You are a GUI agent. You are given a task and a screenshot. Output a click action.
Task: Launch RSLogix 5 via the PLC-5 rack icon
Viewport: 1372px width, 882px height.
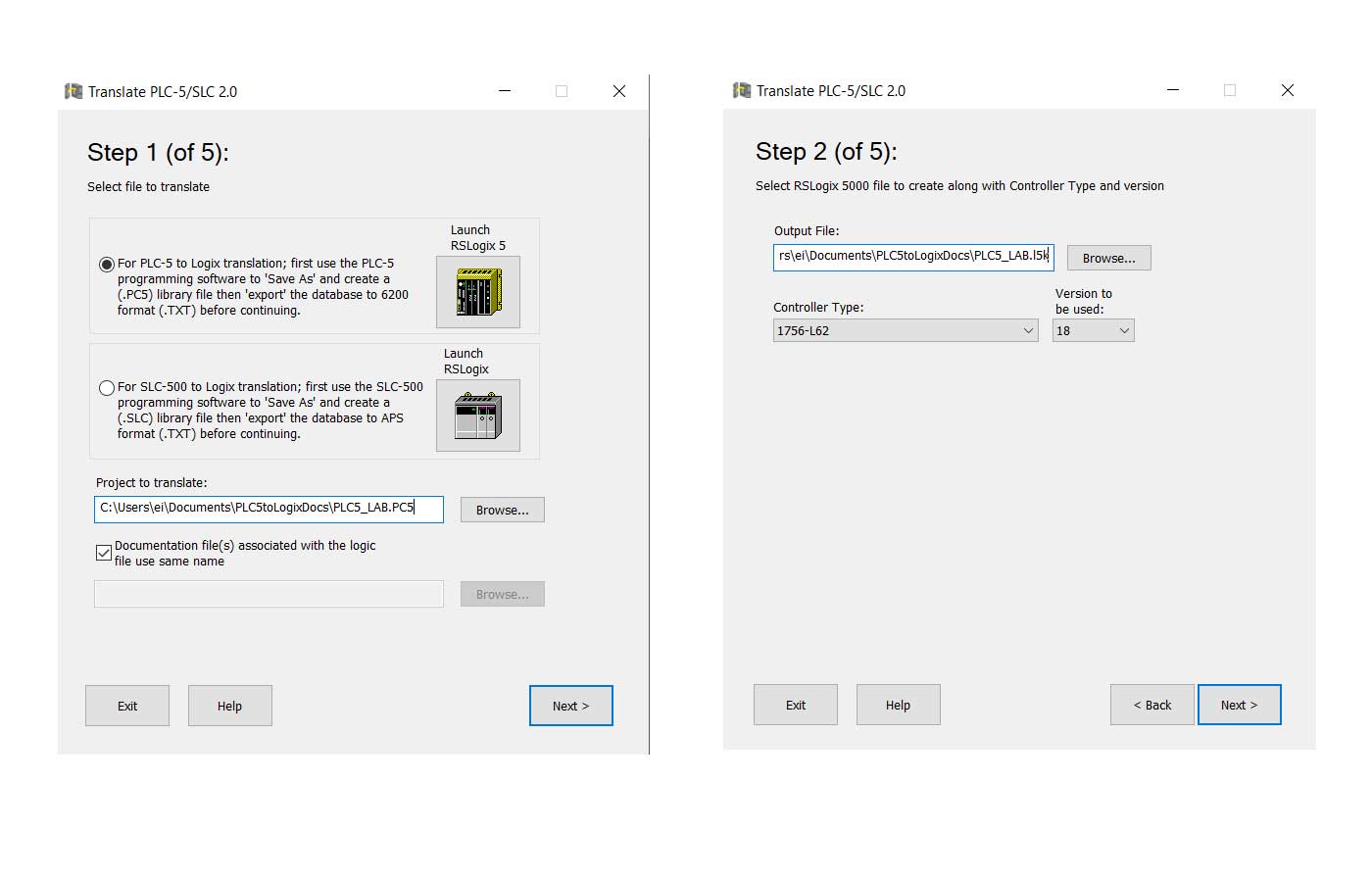tap(478, 292)
